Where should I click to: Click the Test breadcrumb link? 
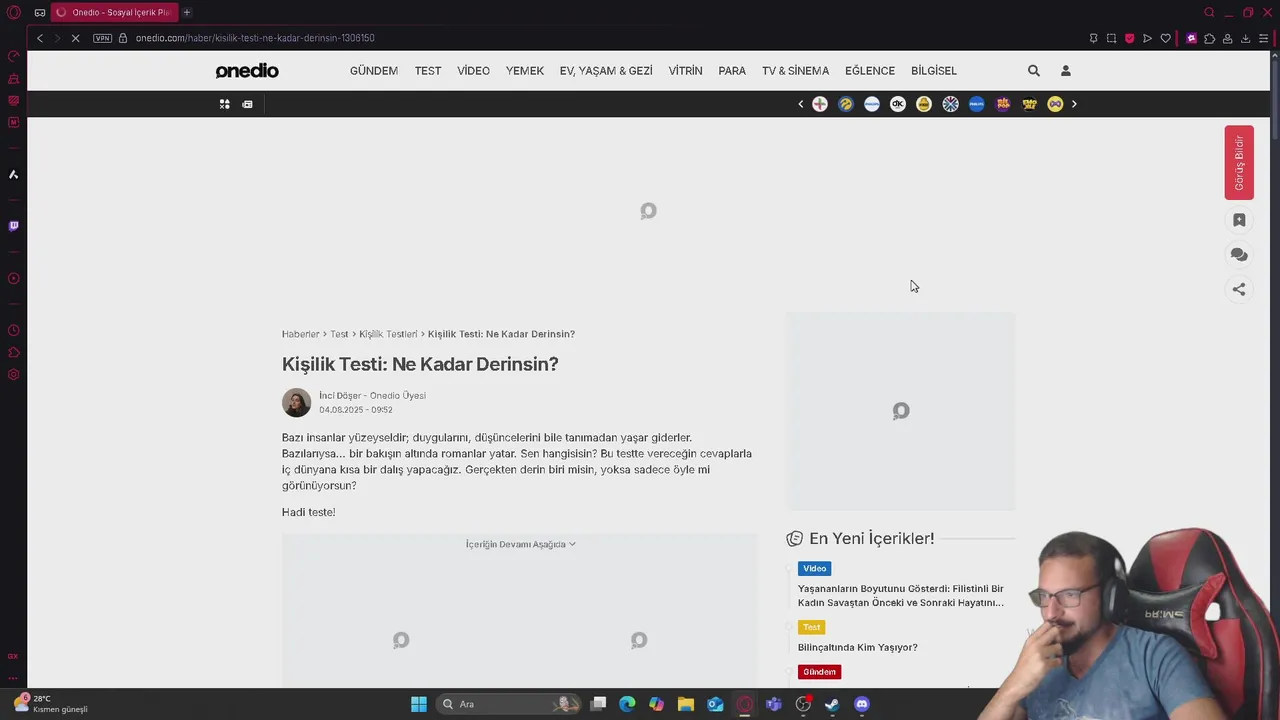tap(339, 334)
